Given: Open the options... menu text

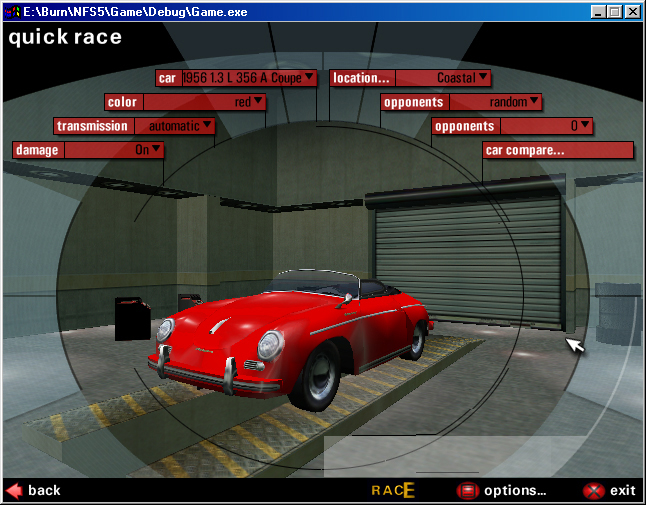Looking at the screenshot, I should tap(515, 490).
